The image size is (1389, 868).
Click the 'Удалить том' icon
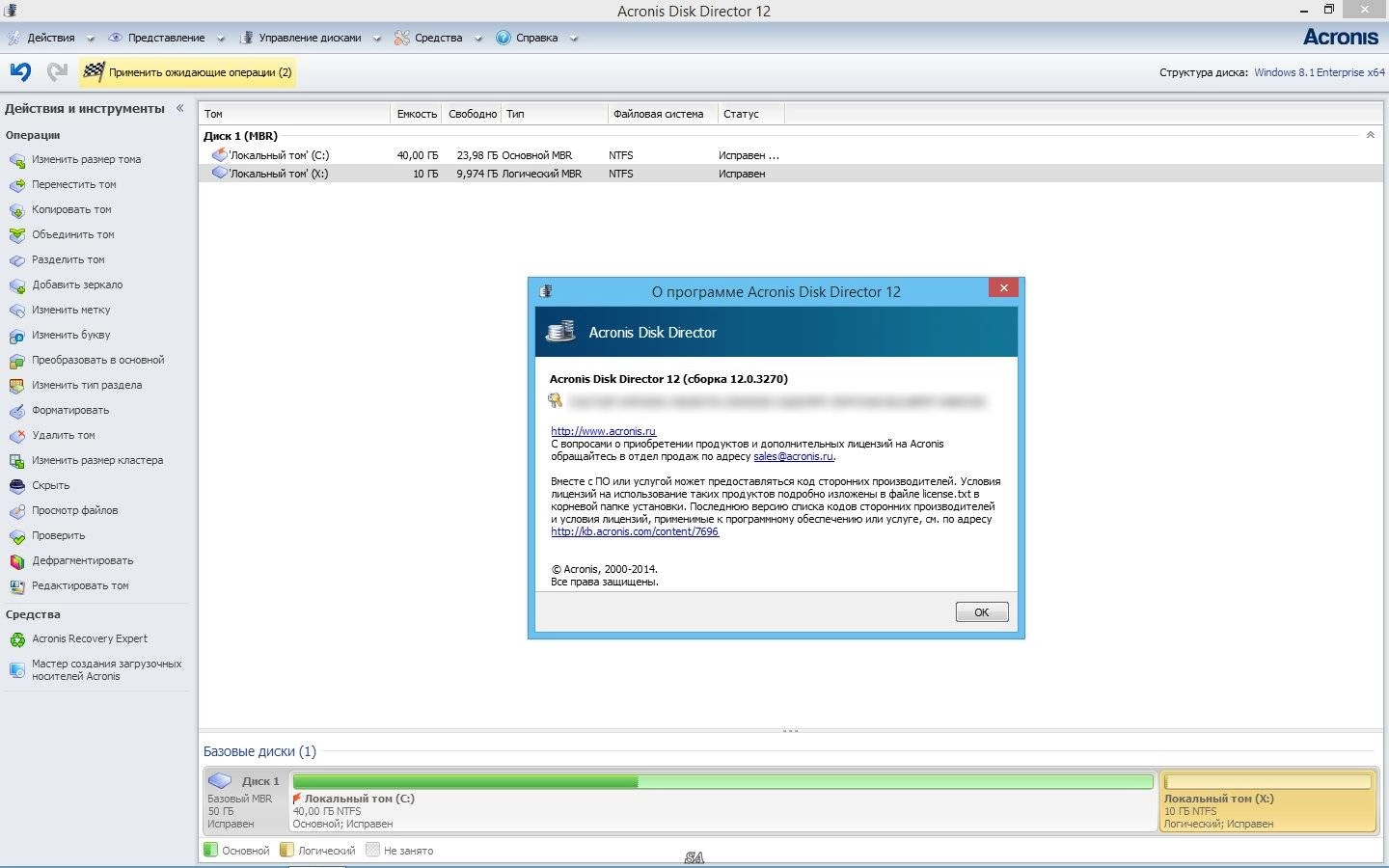pyautogui.click(x=16, y=436)
